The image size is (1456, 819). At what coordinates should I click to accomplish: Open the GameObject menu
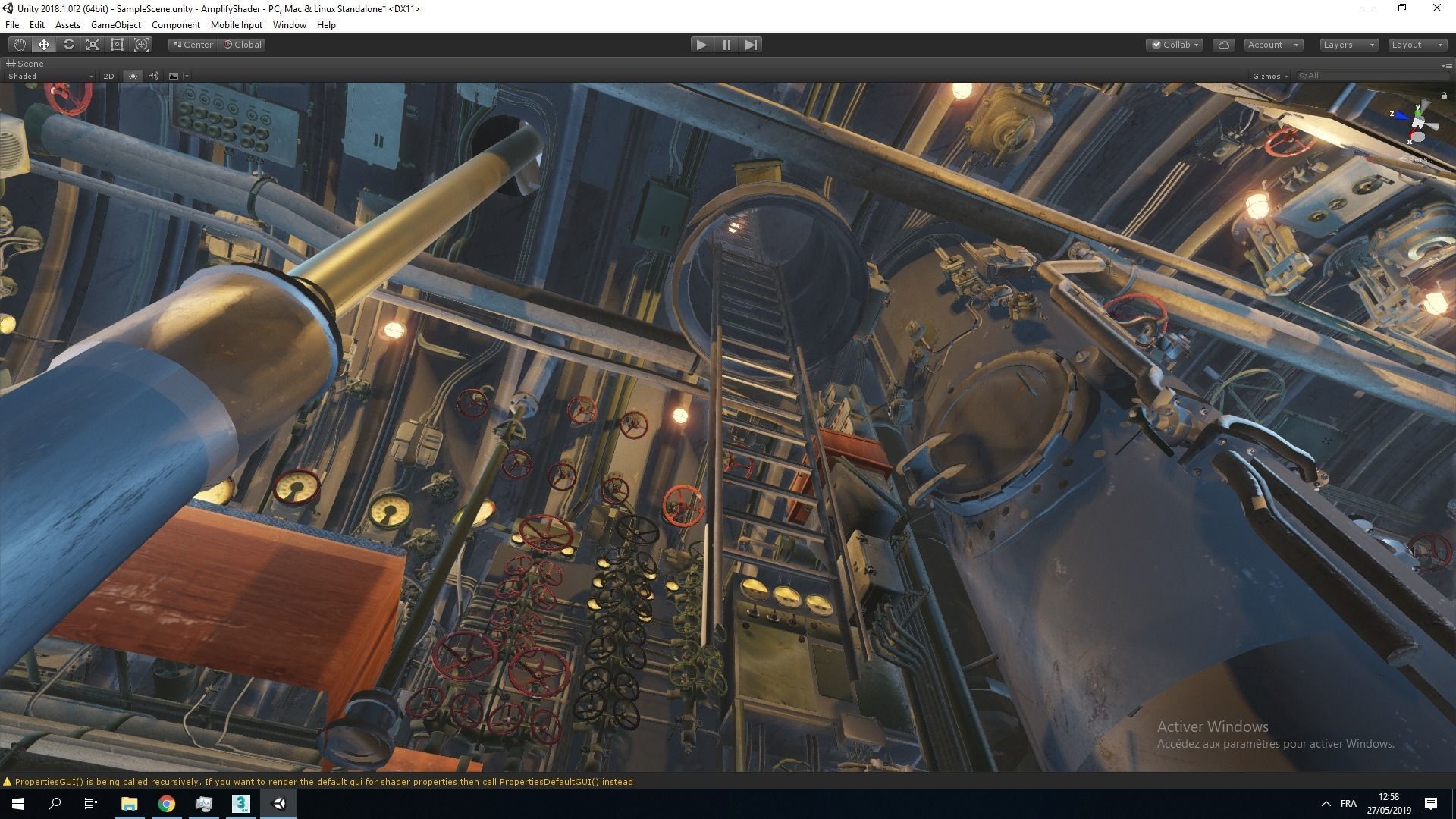click(x=115, y=25)
